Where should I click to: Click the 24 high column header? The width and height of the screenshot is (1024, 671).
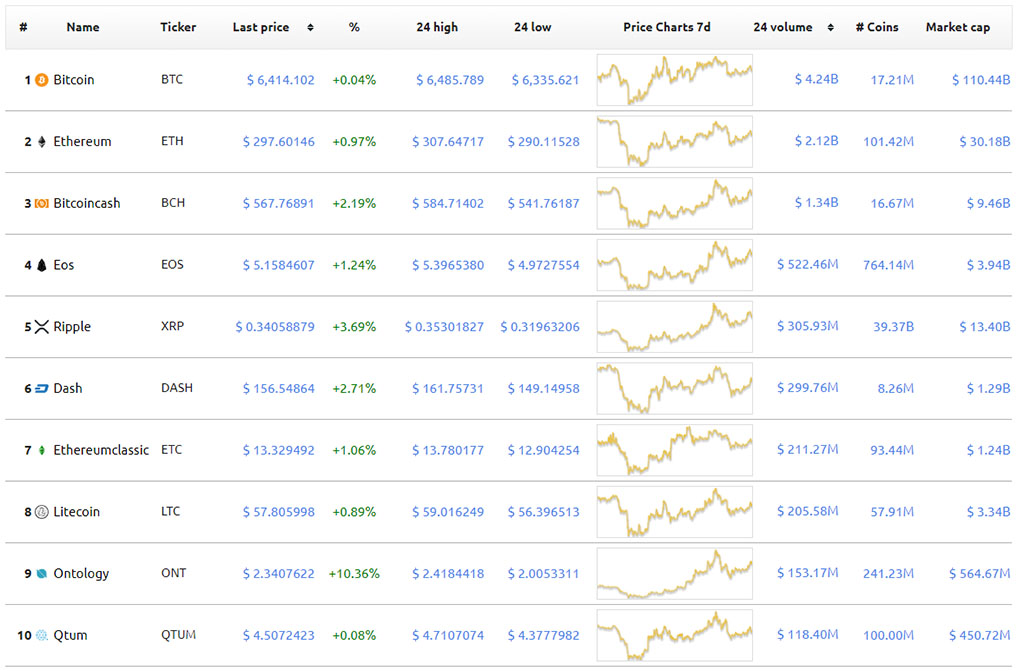coord(437,27)
